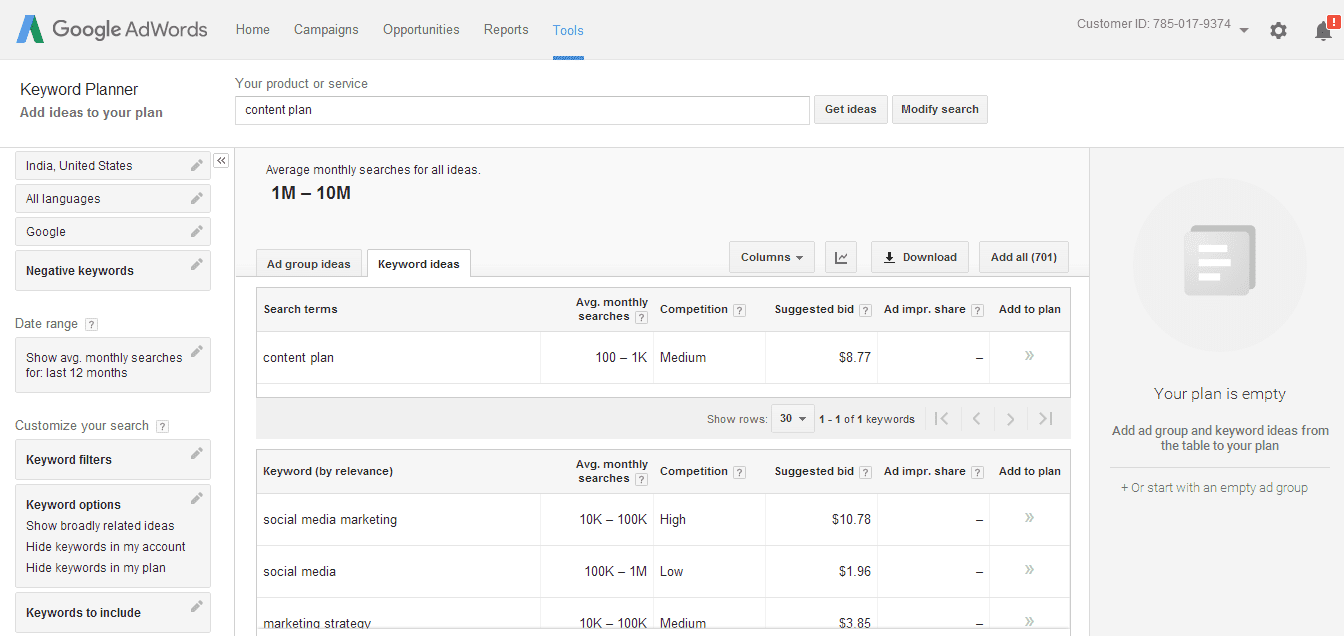The image size is (1344, 636).
Task: Click the content plan search term
Action: coord(298,358)
